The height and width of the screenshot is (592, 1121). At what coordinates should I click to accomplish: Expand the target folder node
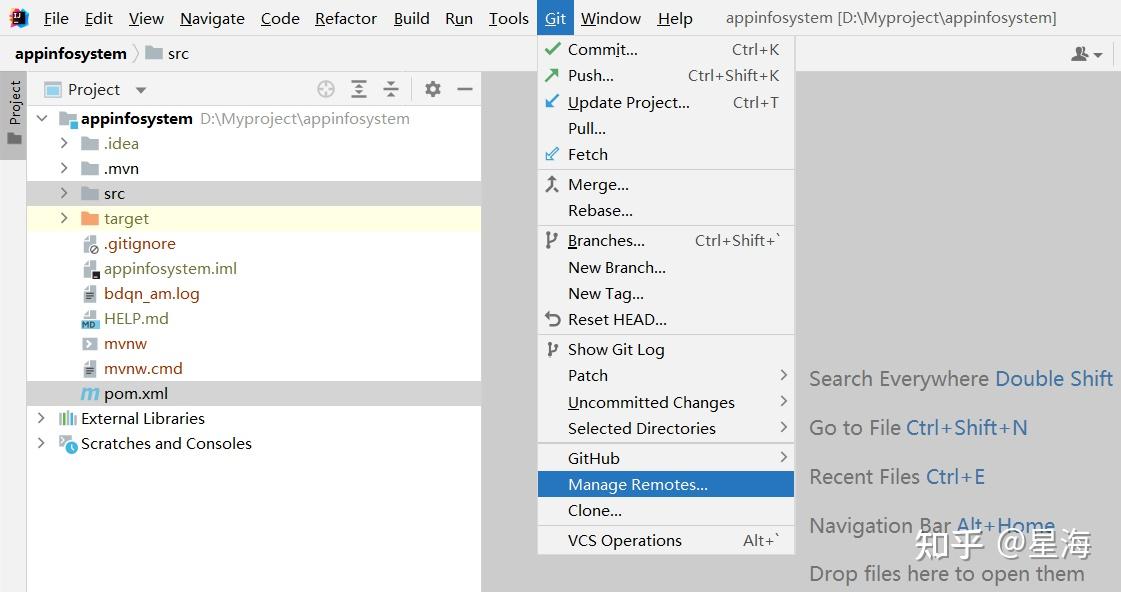(x=64, y=218)
